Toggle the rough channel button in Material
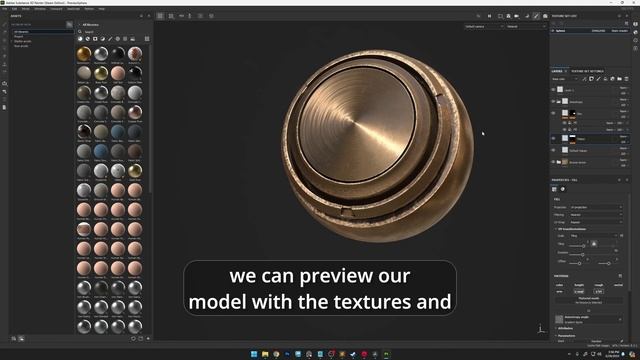 pyautogui.click(x=599, y=285)
